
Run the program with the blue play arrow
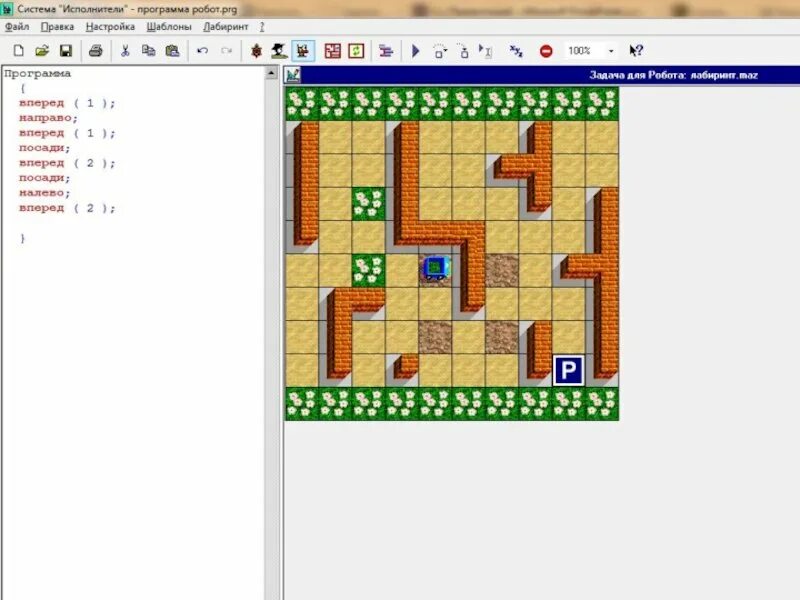(x=415, y=51)
